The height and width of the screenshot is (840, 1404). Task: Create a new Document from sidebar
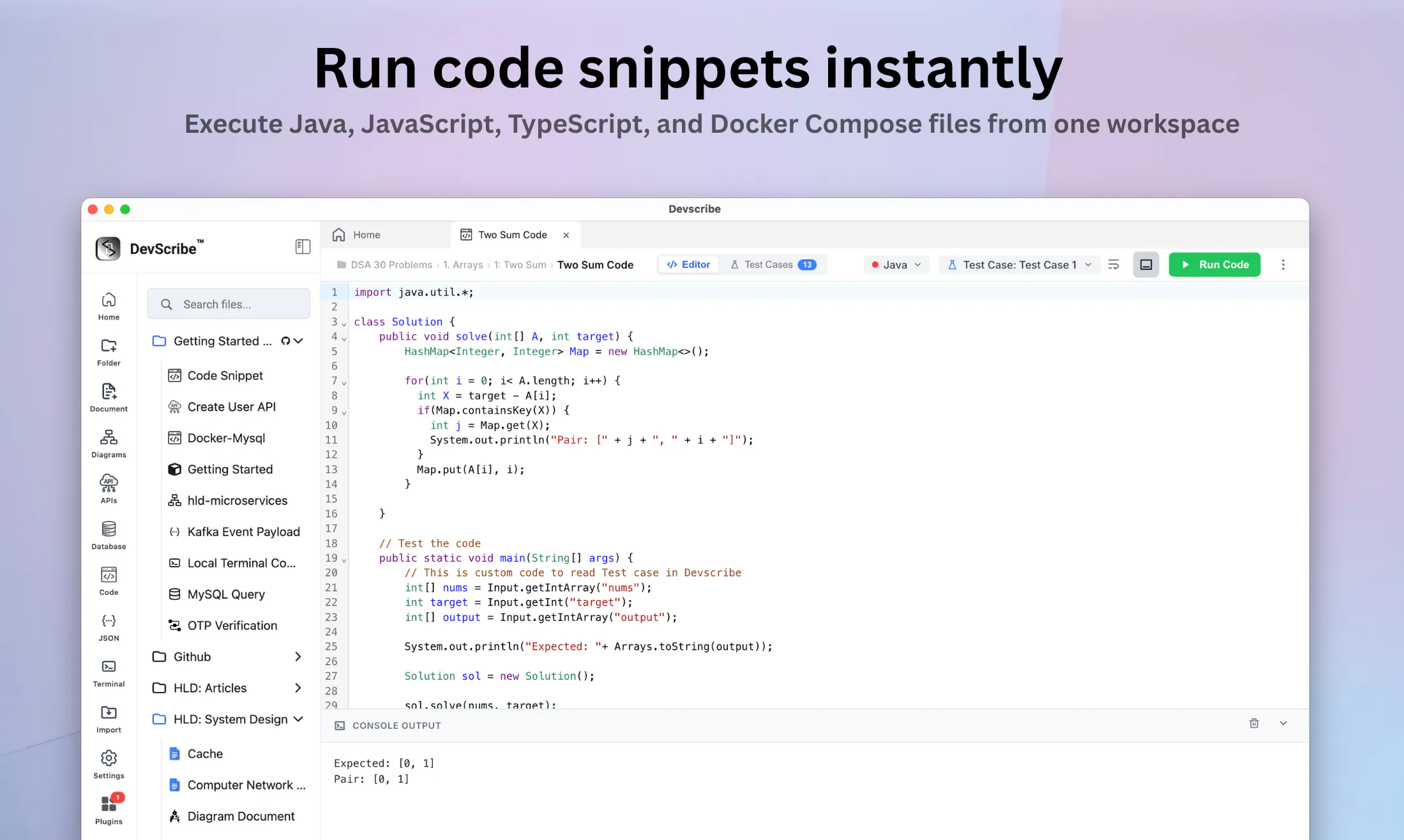coord(109,398)
